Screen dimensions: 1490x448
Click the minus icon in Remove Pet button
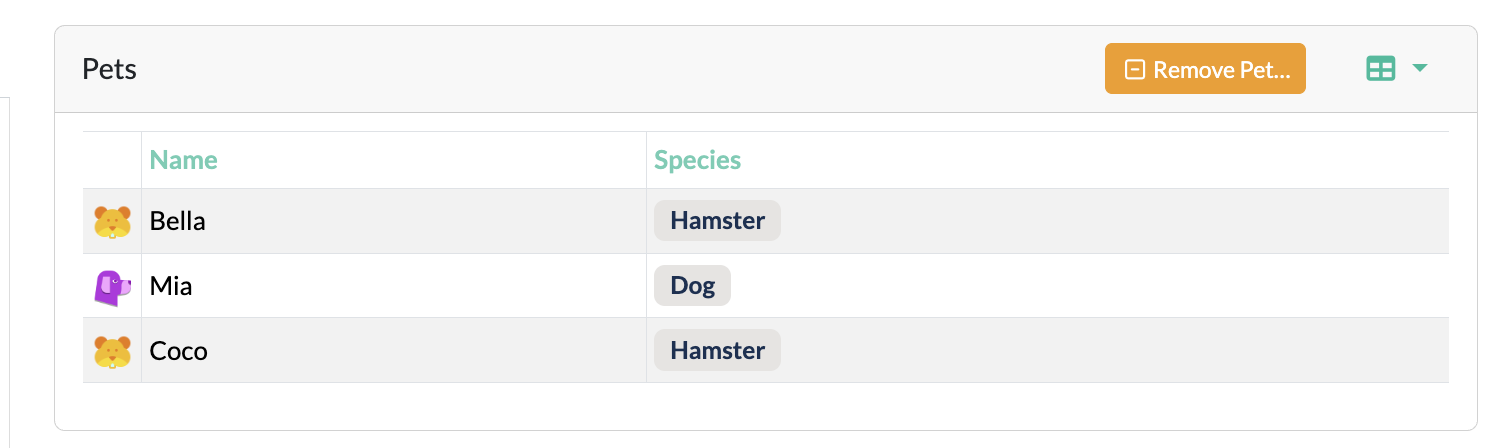1134,70
